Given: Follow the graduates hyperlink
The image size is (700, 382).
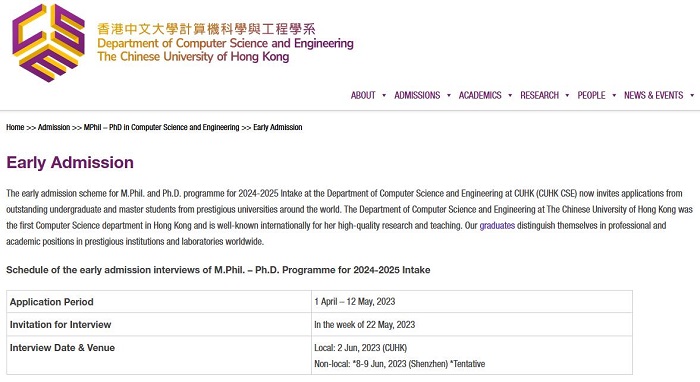Looking at the screenshot, I should [497, 225].
